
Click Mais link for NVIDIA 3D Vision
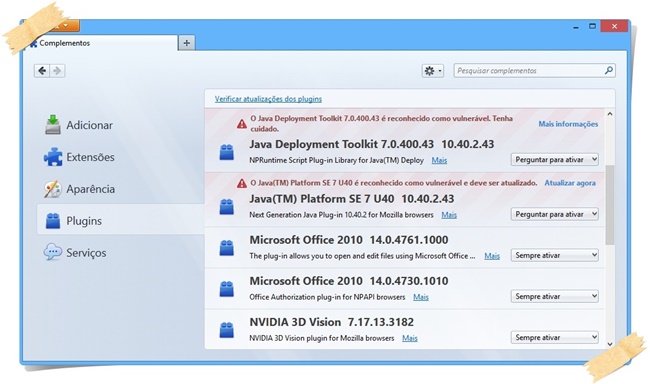(x=410, y=338)
